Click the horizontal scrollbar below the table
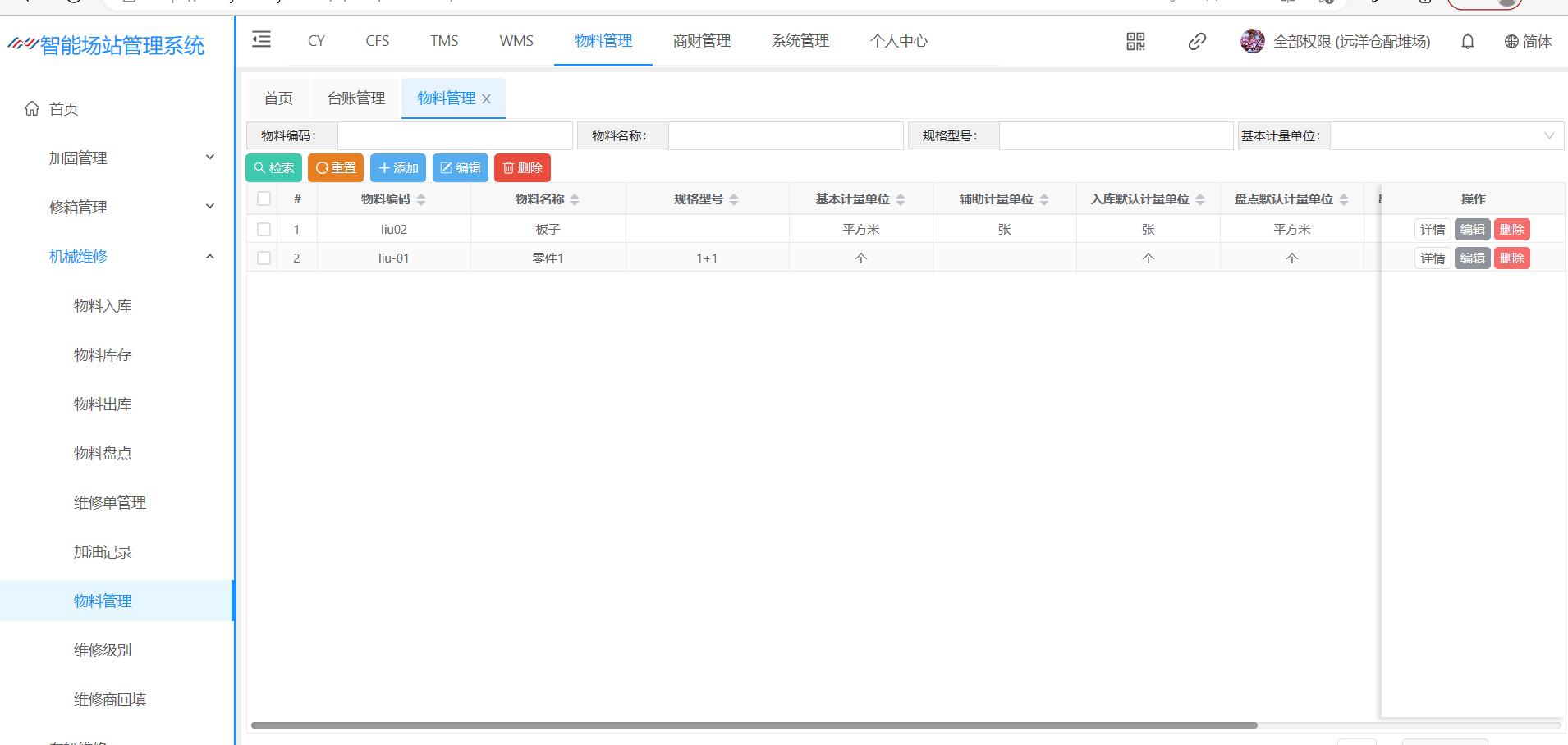 click(754, 725)
